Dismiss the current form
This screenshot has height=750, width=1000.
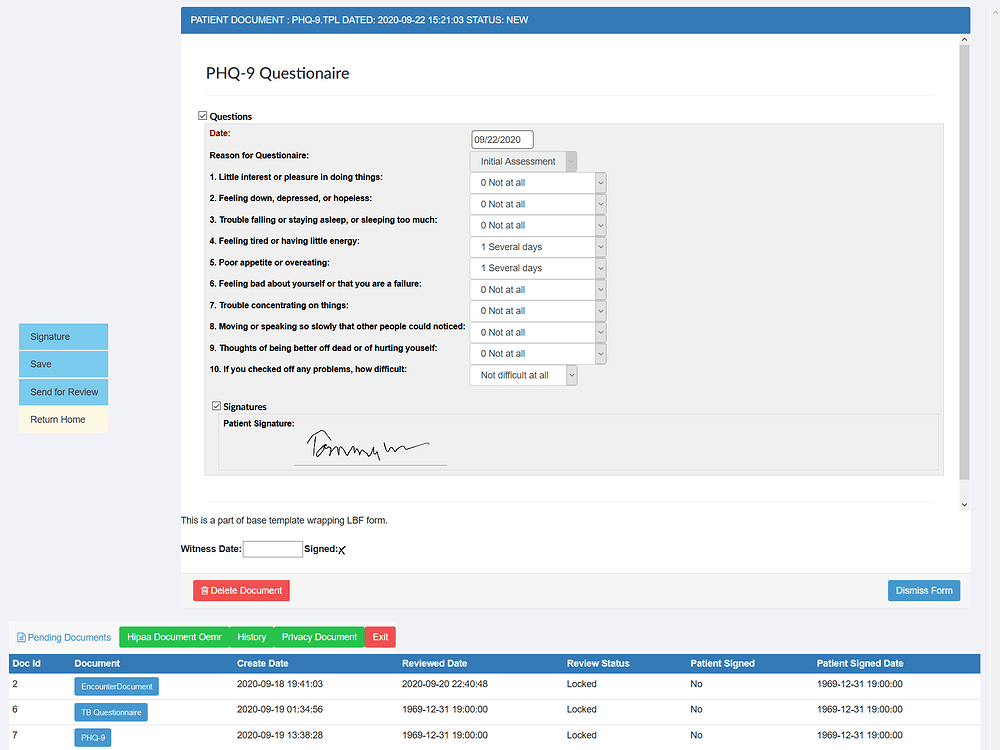click(923, 590)
